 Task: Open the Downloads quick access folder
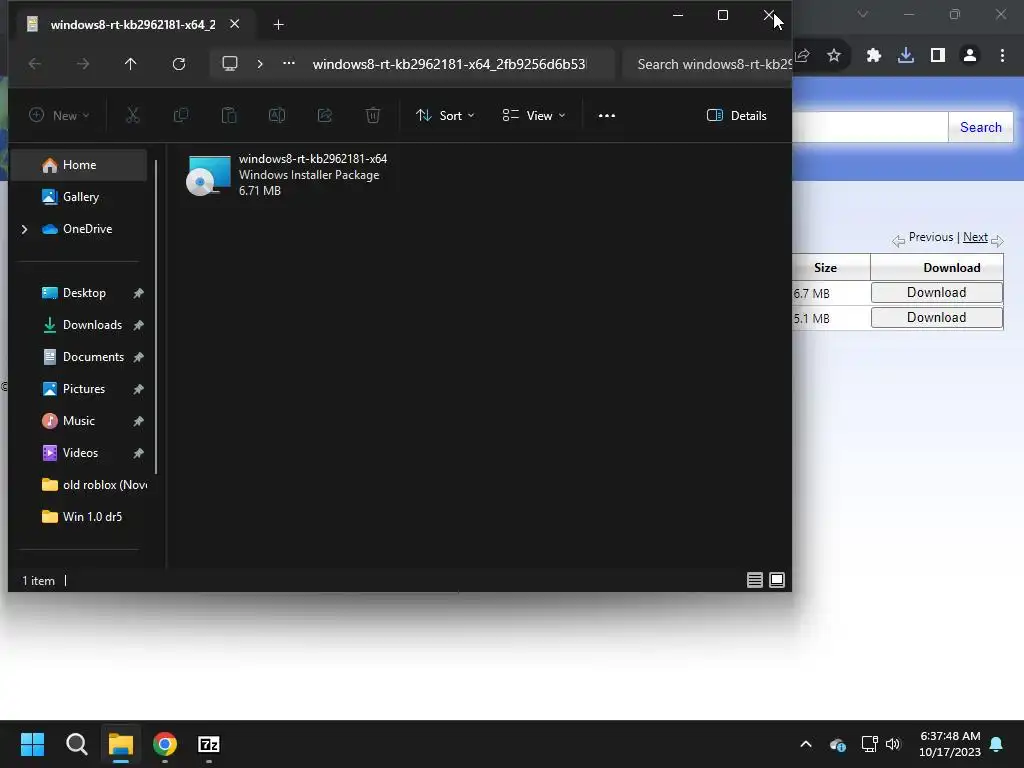coord(92,325)
